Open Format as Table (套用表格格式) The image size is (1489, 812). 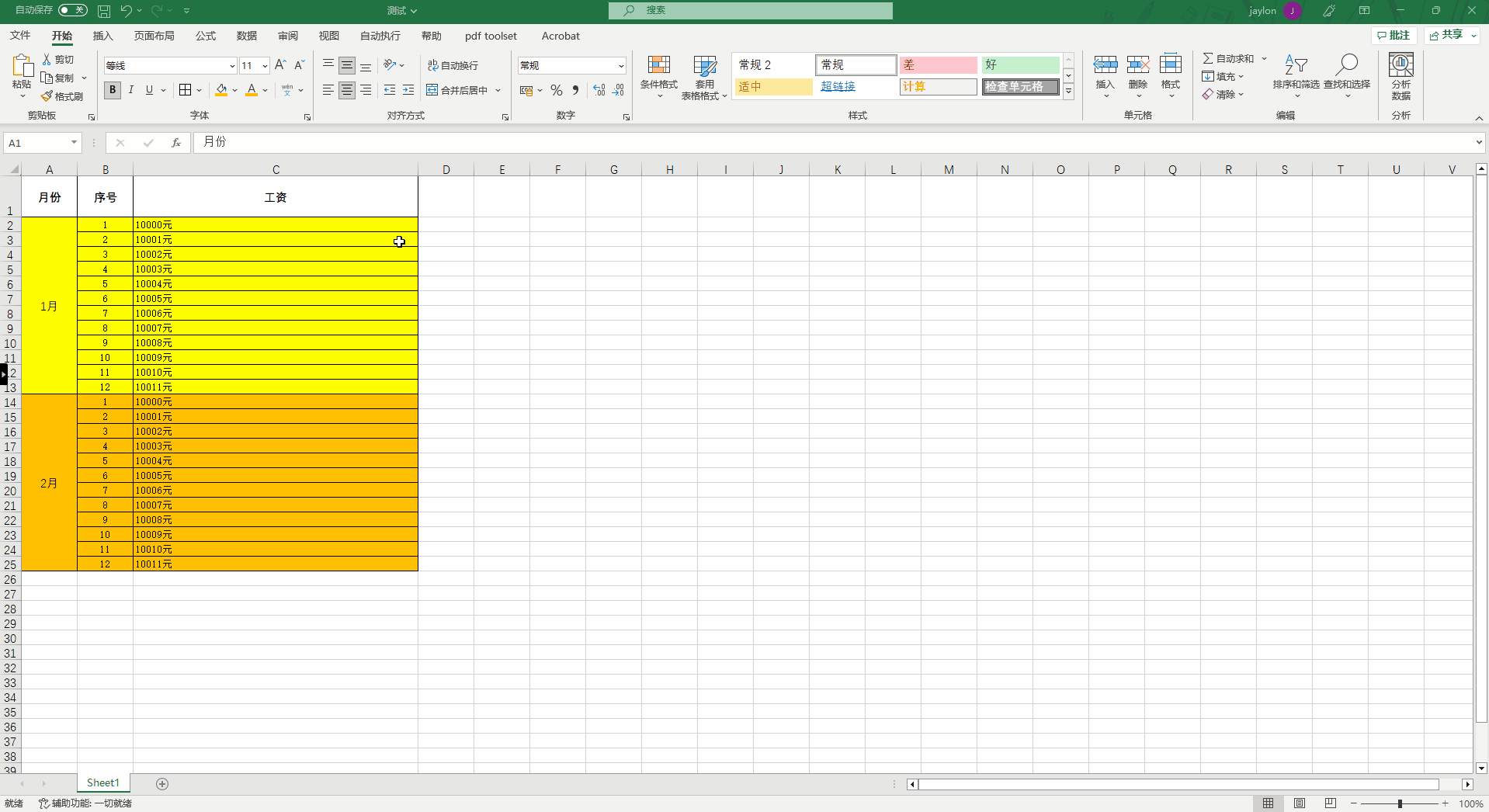coord(705,77)
